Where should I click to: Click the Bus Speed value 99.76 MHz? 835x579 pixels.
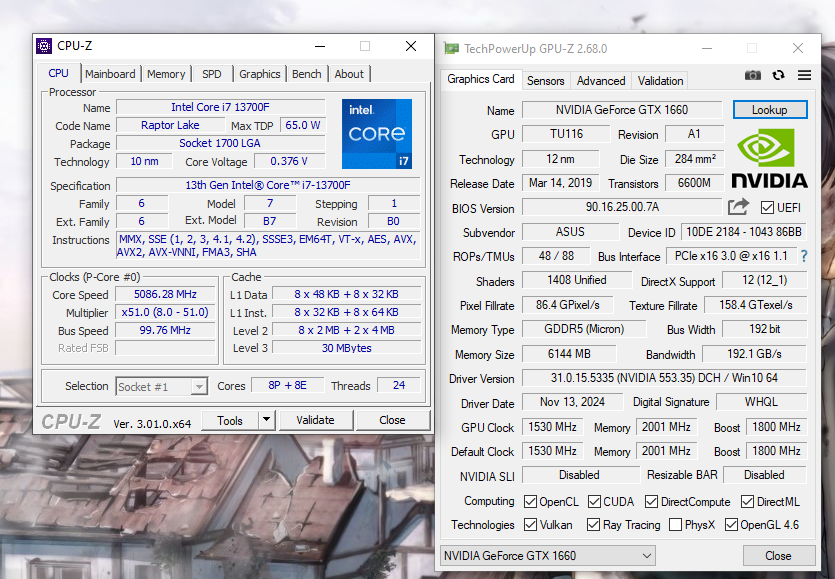click(165, 330)
